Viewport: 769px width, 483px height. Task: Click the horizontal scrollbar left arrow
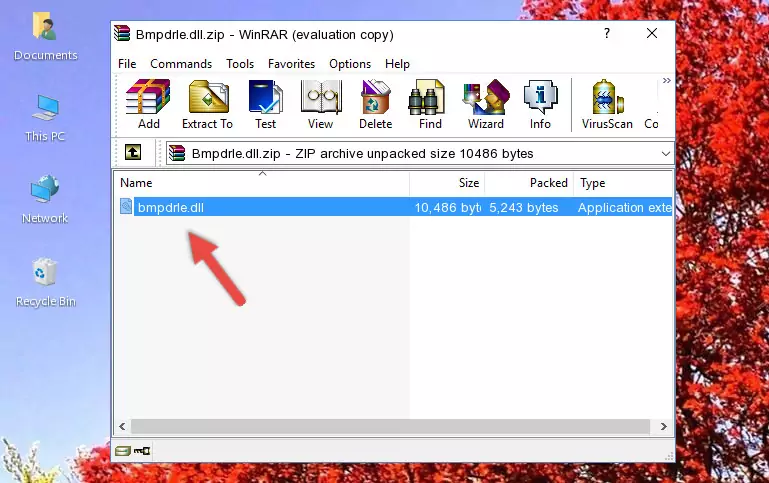tap(123, 427)
